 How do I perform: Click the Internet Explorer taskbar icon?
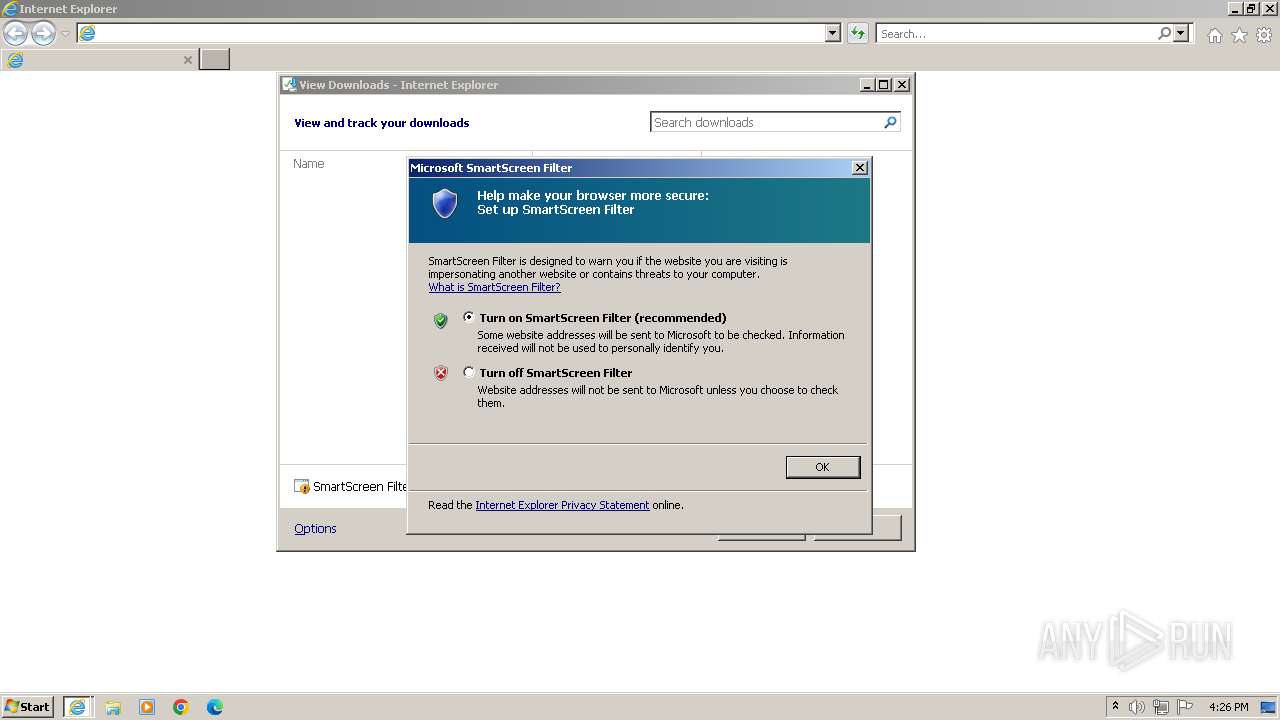point(77,707)
